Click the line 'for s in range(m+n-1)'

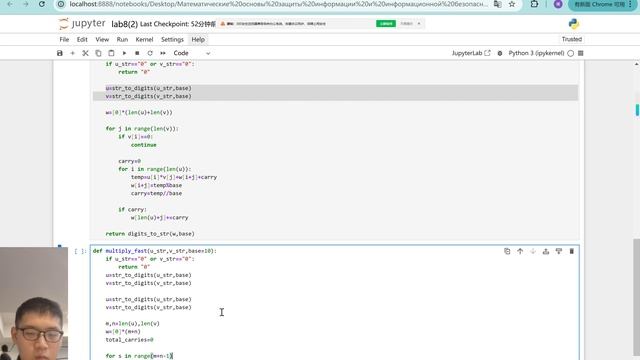(x=139, y=356)
